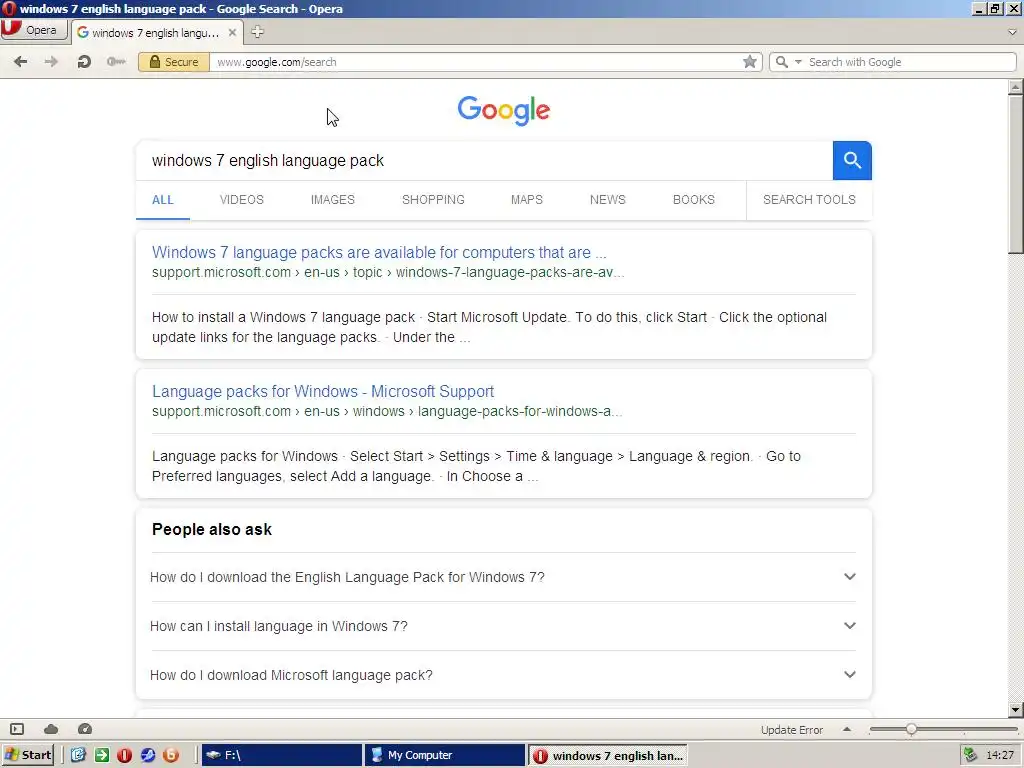Click the blue globe quick-launch icon
The height and width of the screenshot is (768, 1024).
pos(148,755)
